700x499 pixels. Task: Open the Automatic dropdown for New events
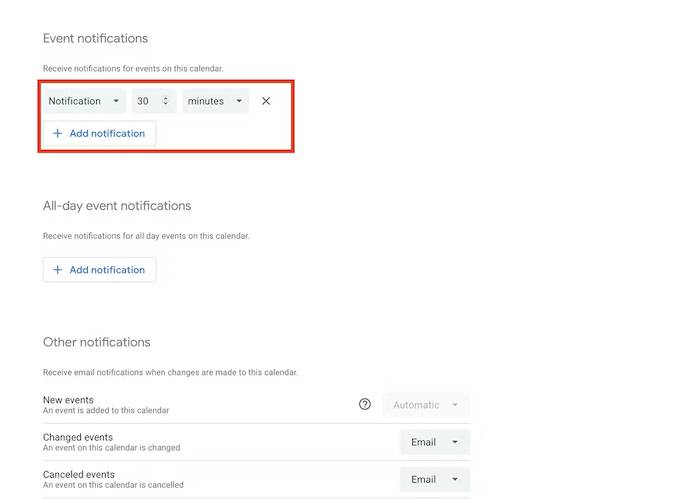[x=426, y=405]
